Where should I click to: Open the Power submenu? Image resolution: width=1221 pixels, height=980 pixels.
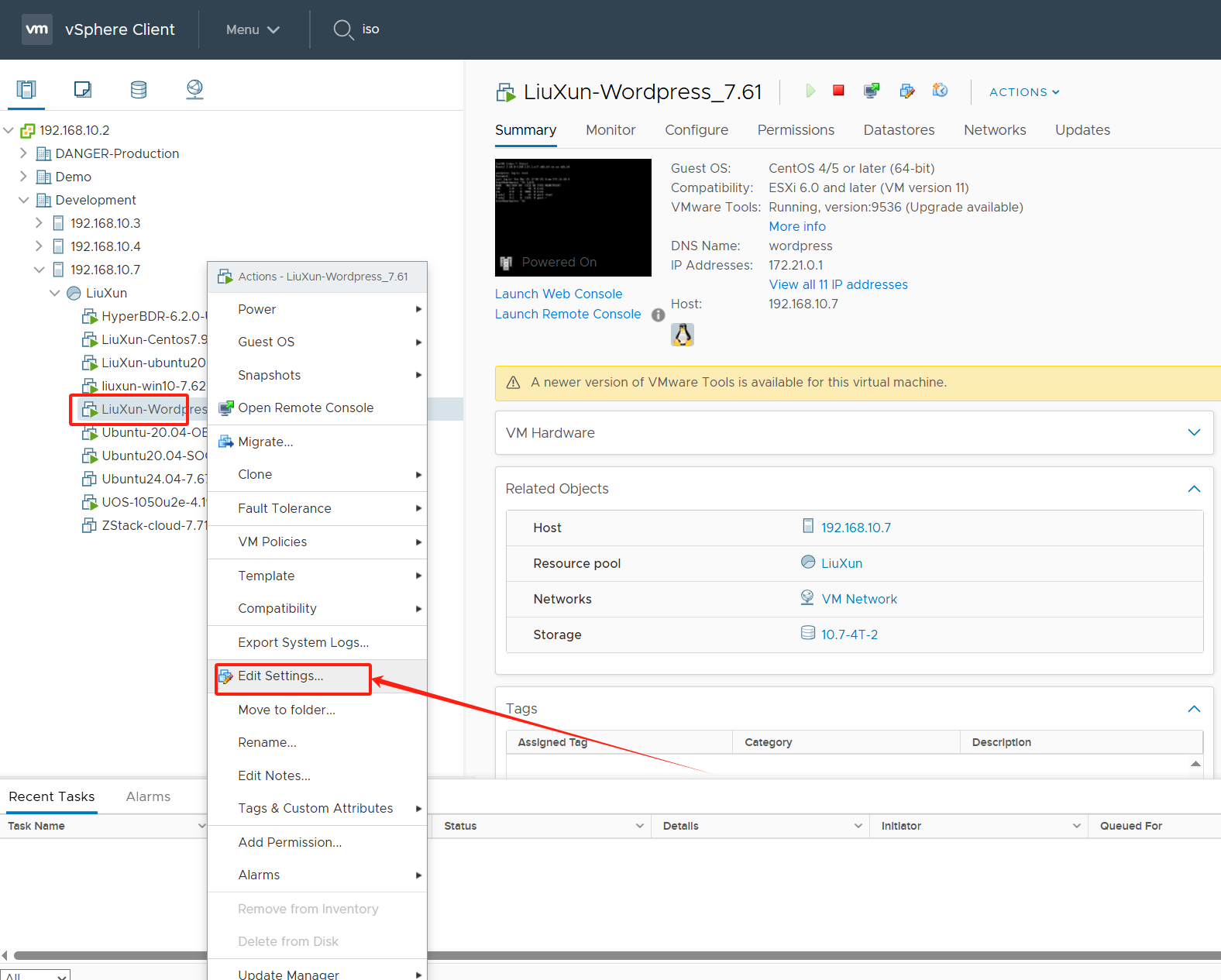pyautogui.click(x=318, y=309)
